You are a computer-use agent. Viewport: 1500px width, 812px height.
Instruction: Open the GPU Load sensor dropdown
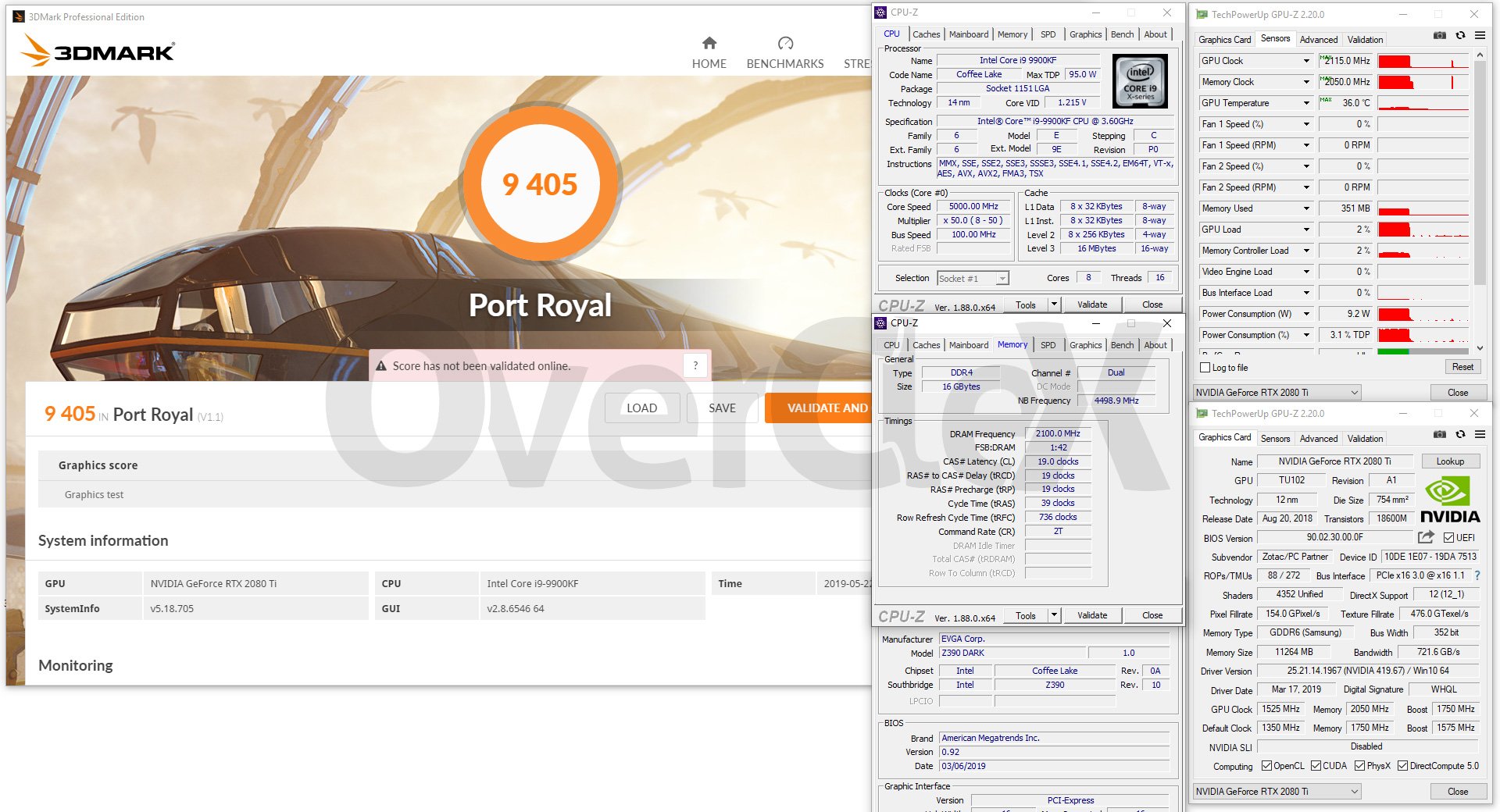1305,230
